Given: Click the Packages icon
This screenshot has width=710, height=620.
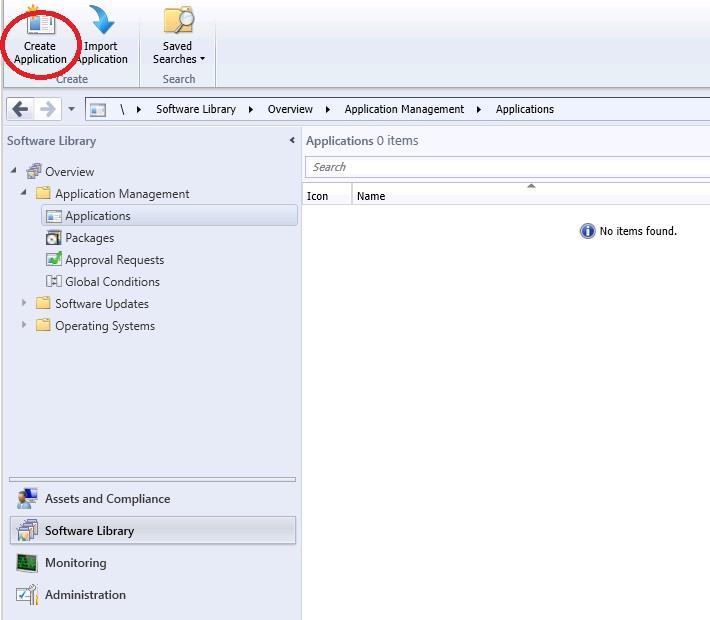Looking at the screenshot, I should coord(53,237).
